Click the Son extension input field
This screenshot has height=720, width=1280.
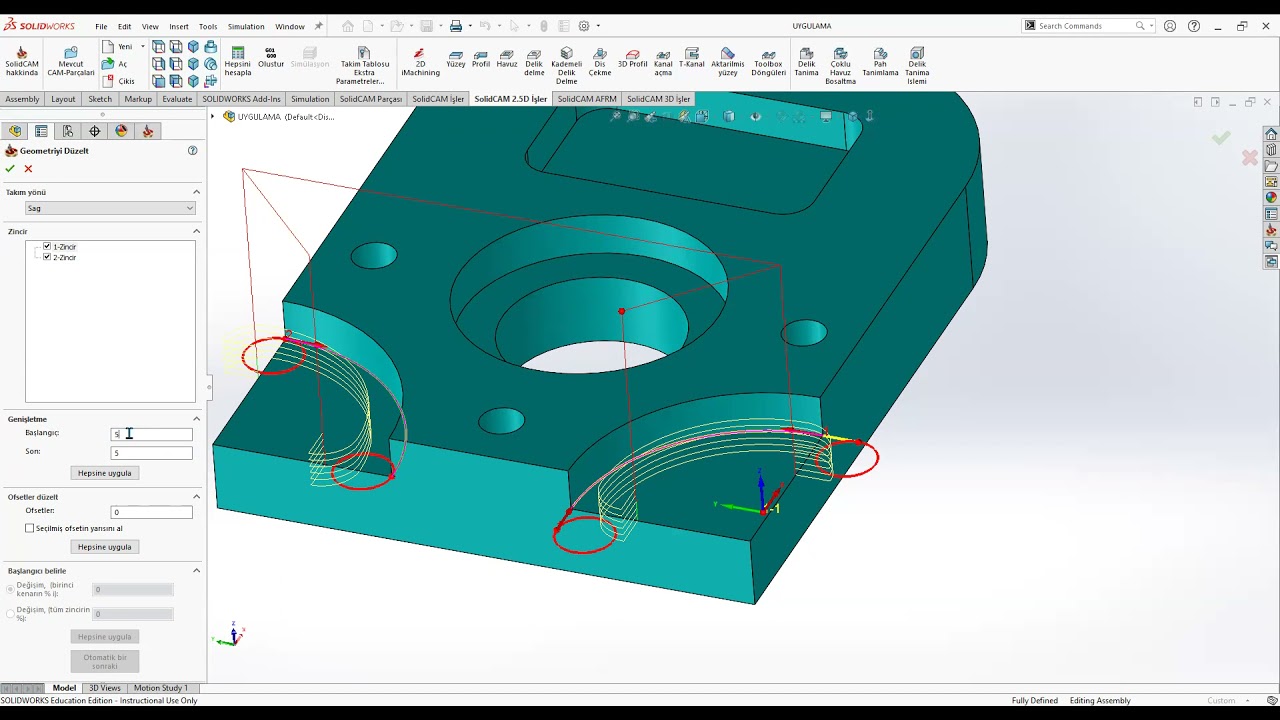click(151, 453)
